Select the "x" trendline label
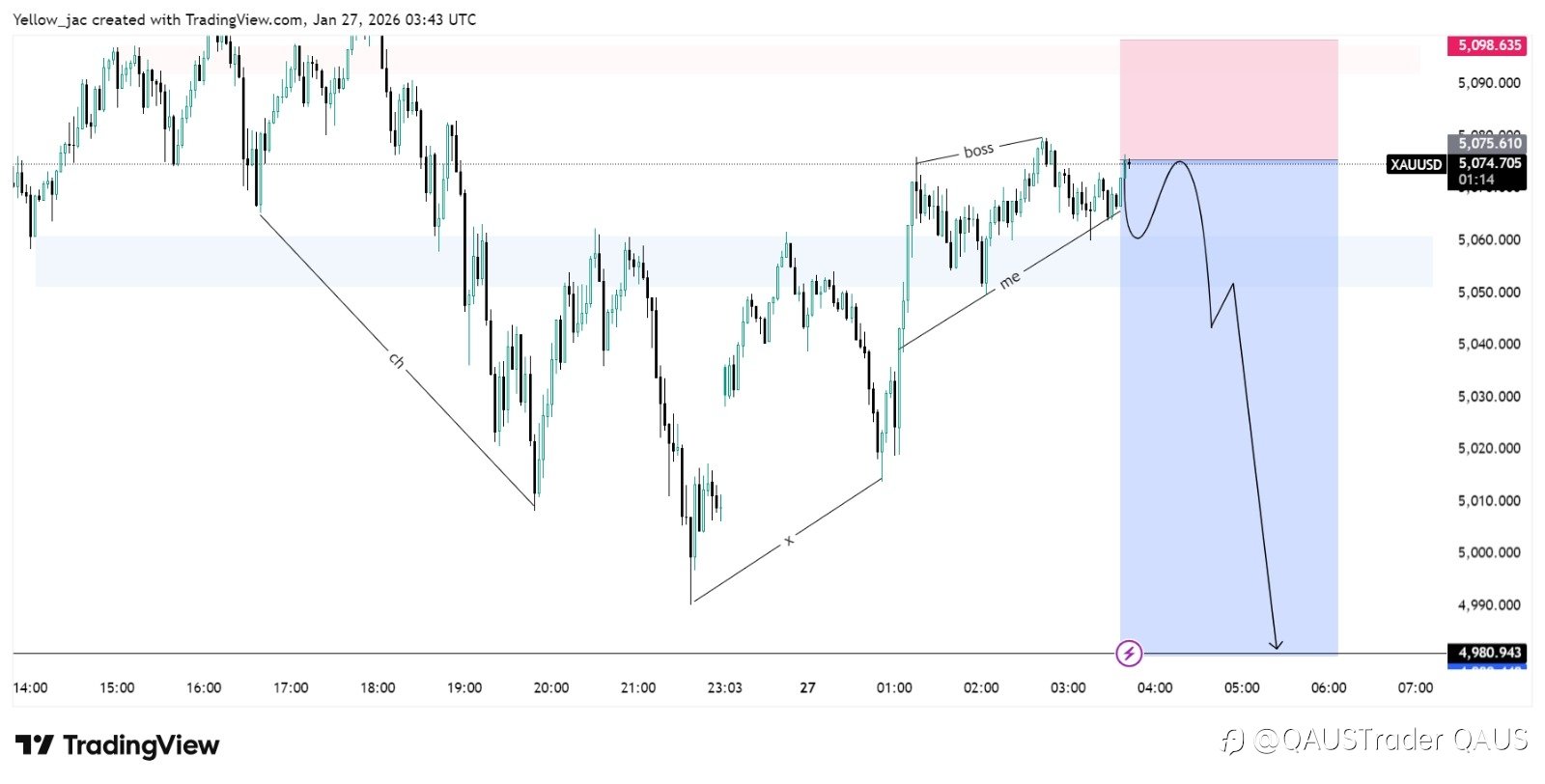 point(789,540)
